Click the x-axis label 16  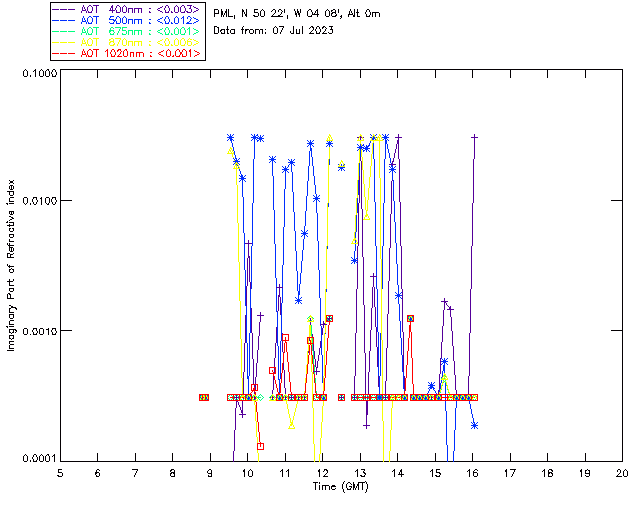(x=472, y=473)
